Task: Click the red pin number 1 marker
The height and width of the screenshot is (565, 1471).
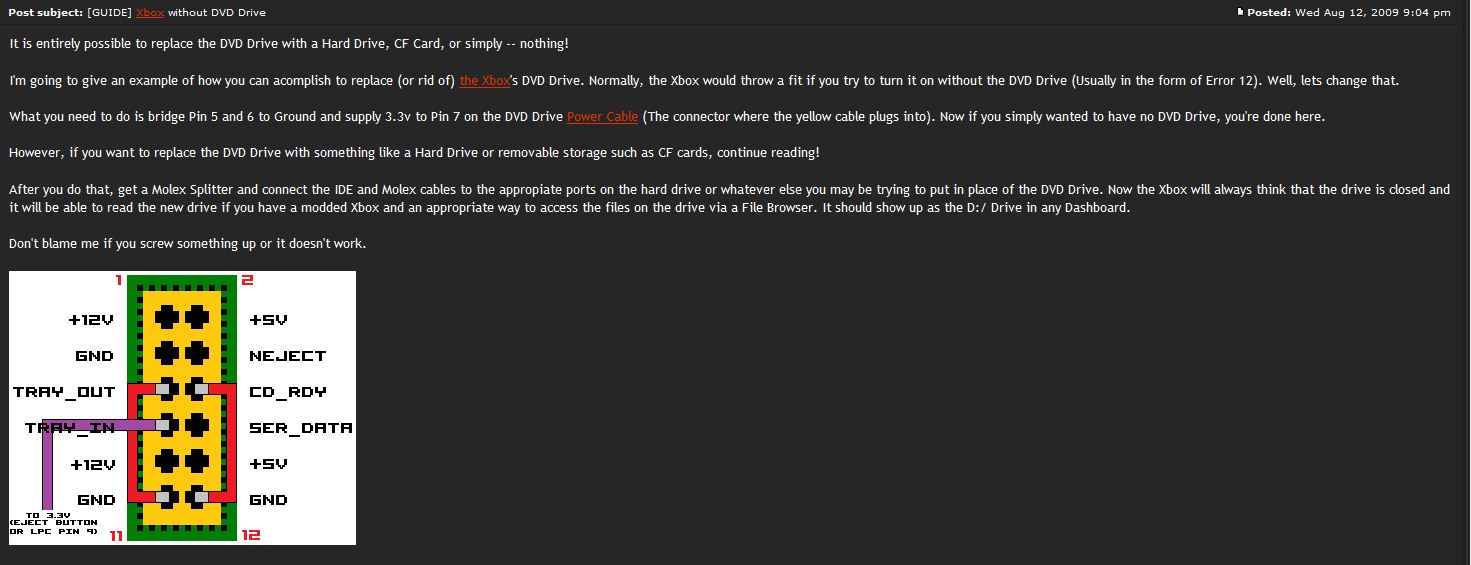Action: tap(119, 280)
